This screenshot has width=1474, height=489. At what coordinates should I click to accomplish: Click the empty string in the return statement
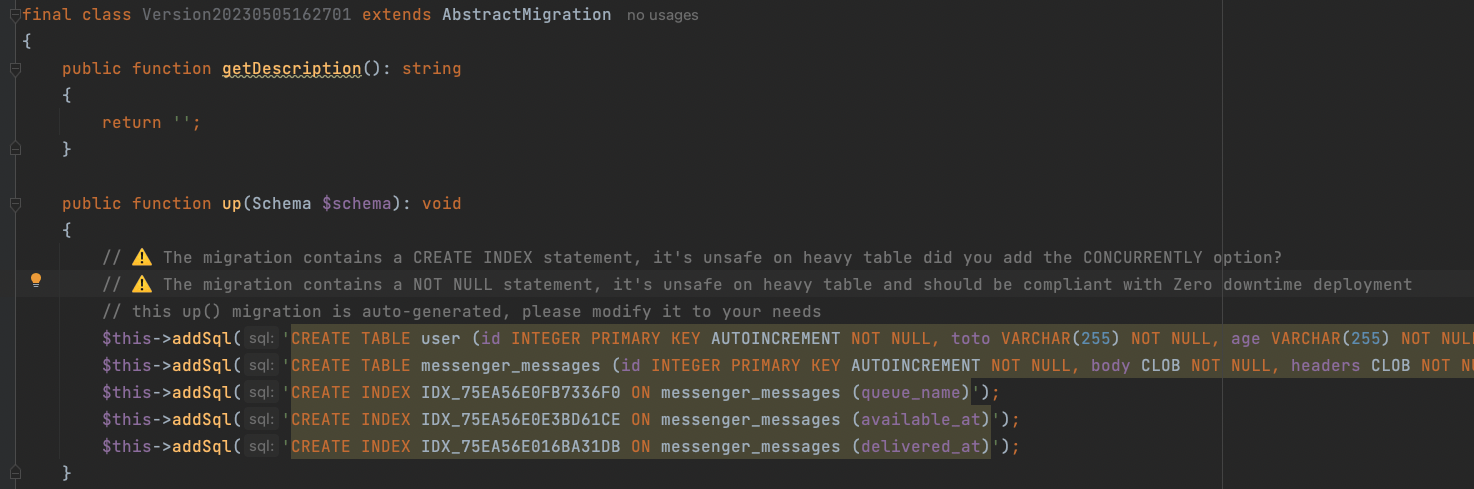pyautogui.click(x=181, y=123)
